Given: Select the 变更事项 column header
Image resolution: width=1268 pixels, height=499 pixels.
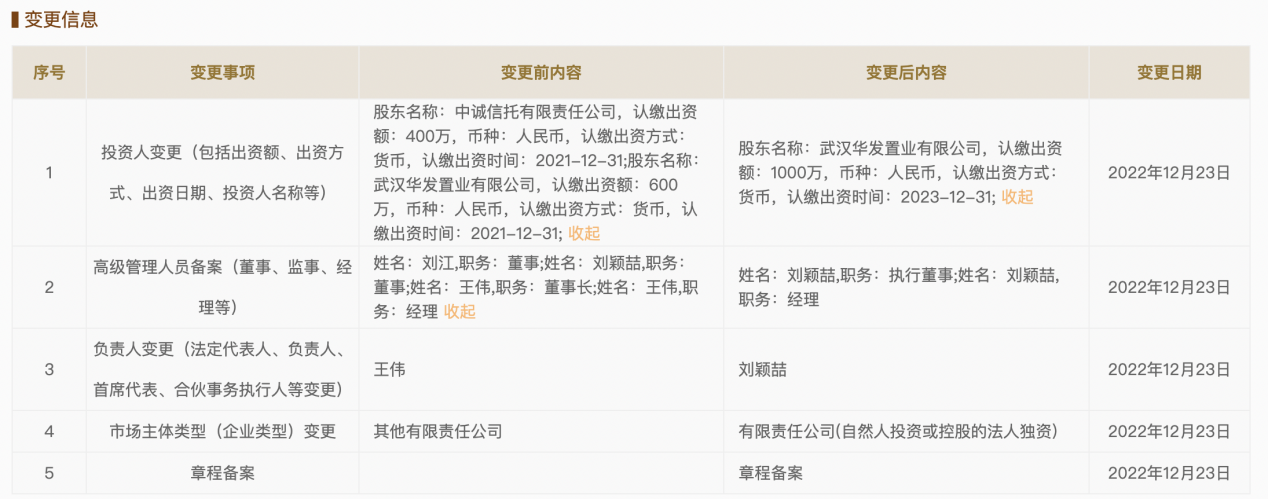Looking at the screenshot, I should coord(223,72).
